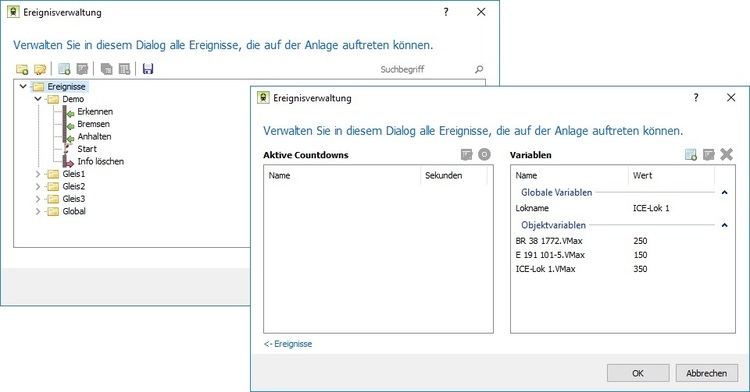Image resolution: width=750 pixels, height=392 pixels.
Task: Select the Lokname variable row
Action: pos(623,208)
